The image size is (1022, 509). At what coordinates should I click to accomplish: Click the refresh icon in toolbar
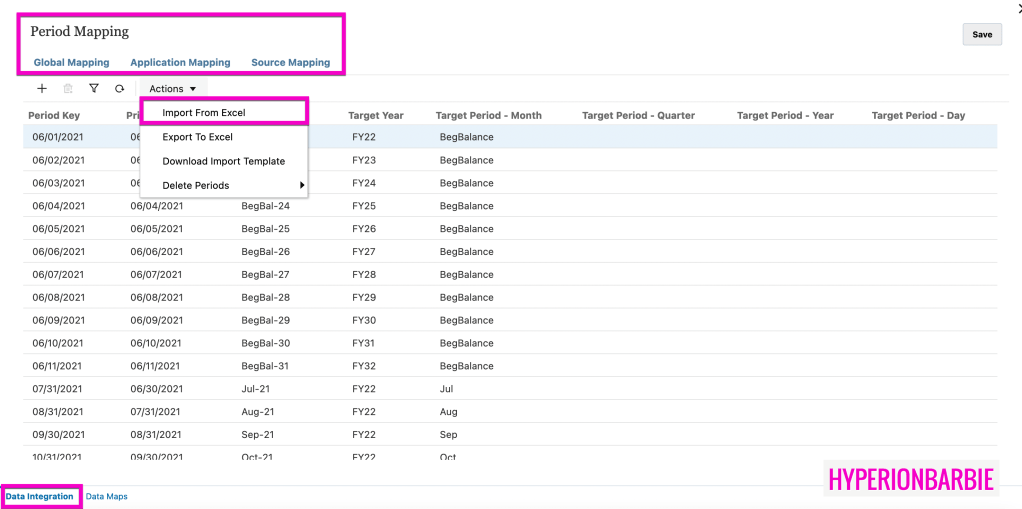(x=120, y=89)
